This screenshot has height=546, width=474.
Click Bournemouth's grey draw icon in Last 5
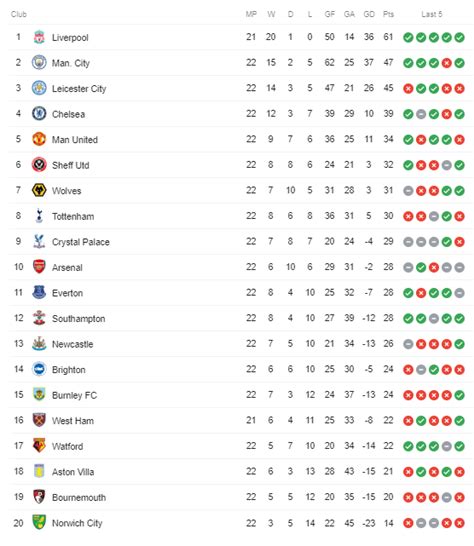(x=446, y=498)
